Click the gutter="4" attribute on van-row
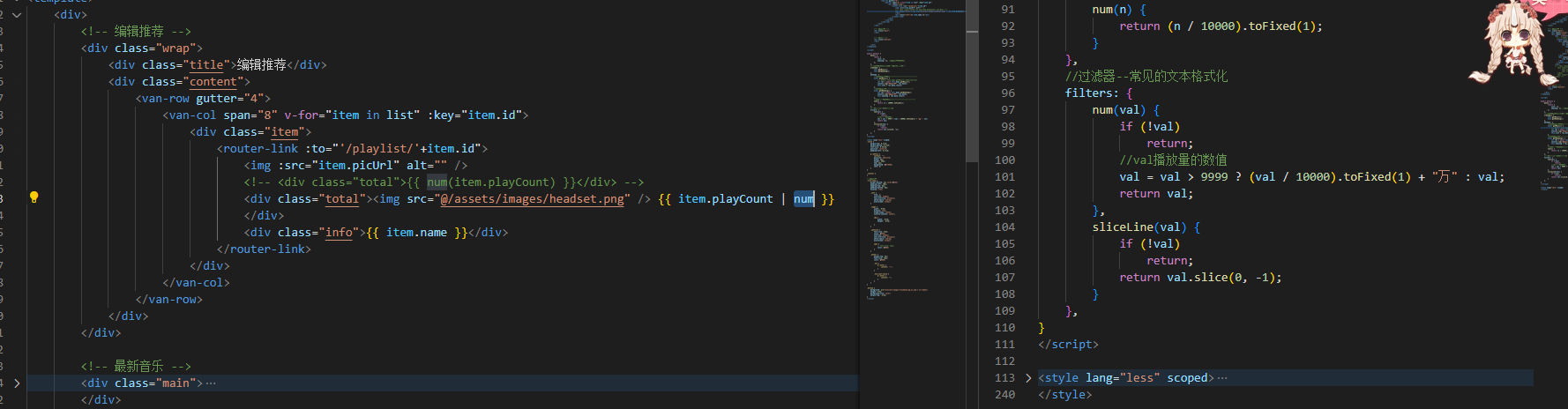Viewport: 1568px width, 409px height. click(233, 98)
